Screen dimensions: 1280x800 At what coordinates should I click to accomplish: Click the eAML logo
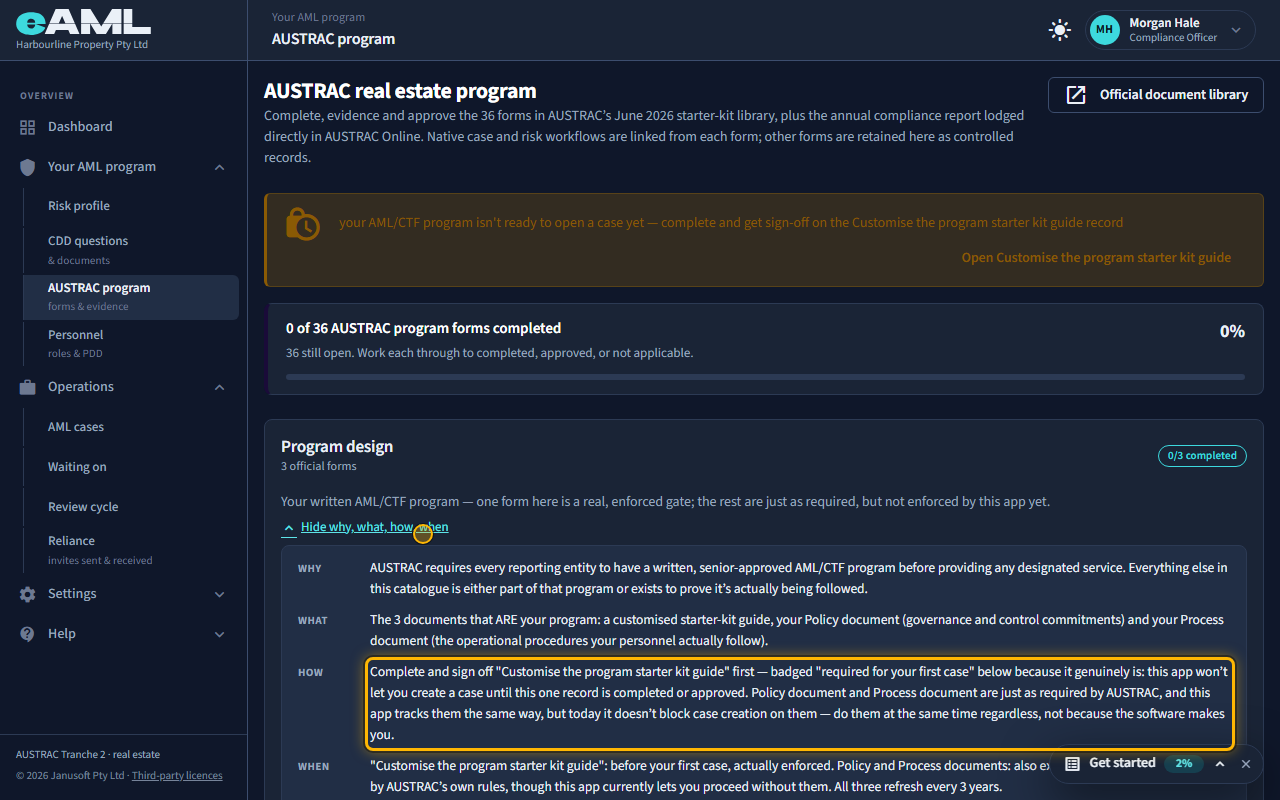83,20
